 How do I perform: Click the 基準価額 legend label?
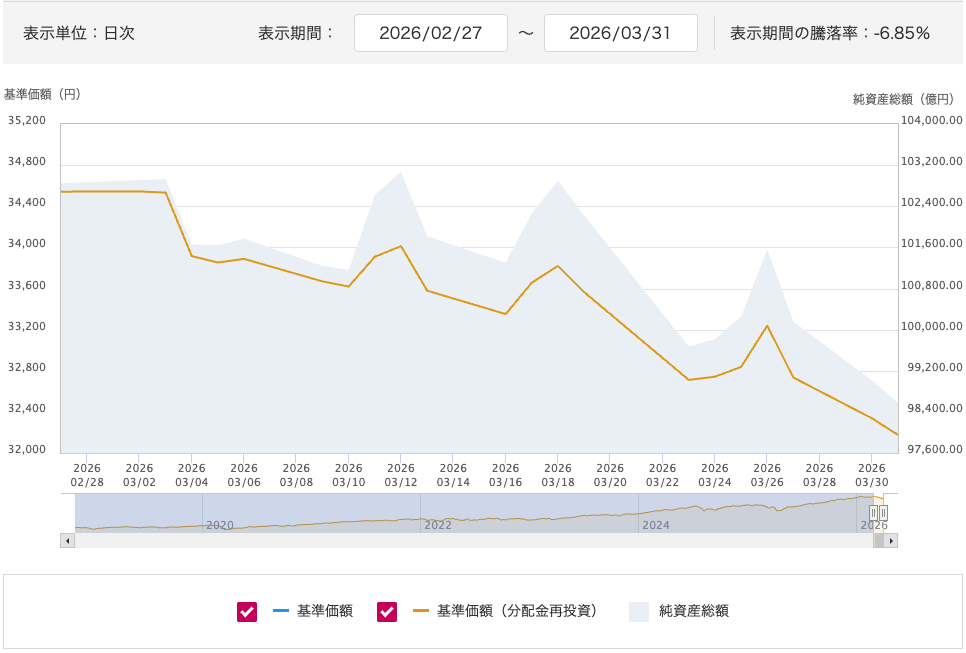click(x=325, y=611)
